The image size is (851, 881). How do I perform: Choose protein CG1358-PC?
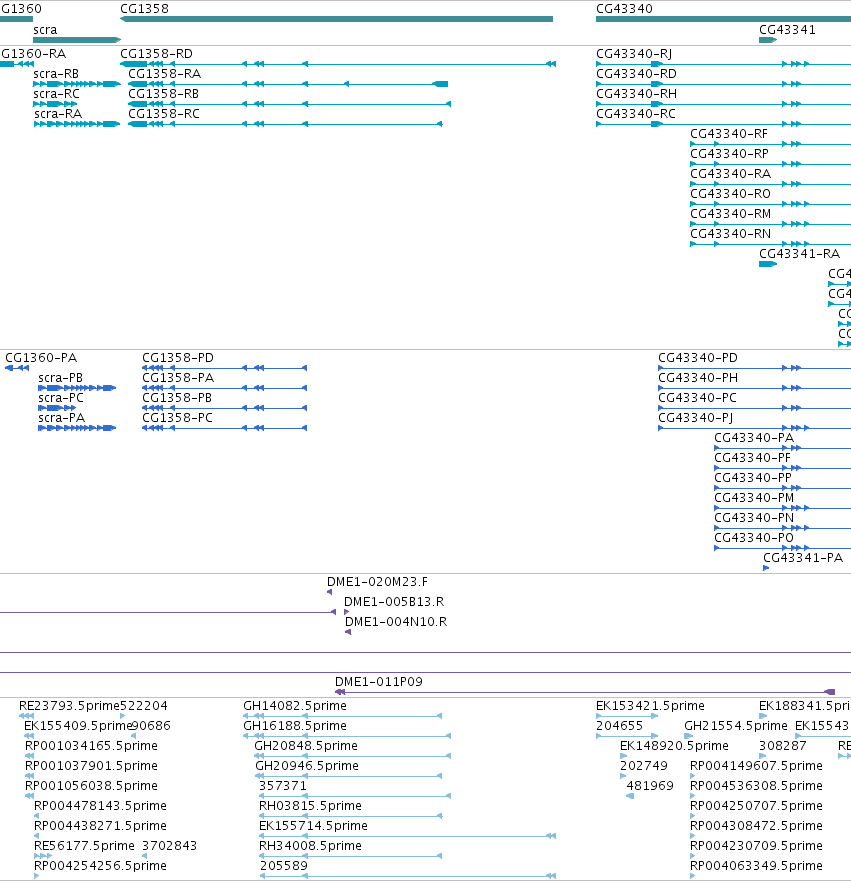(177, 418)
